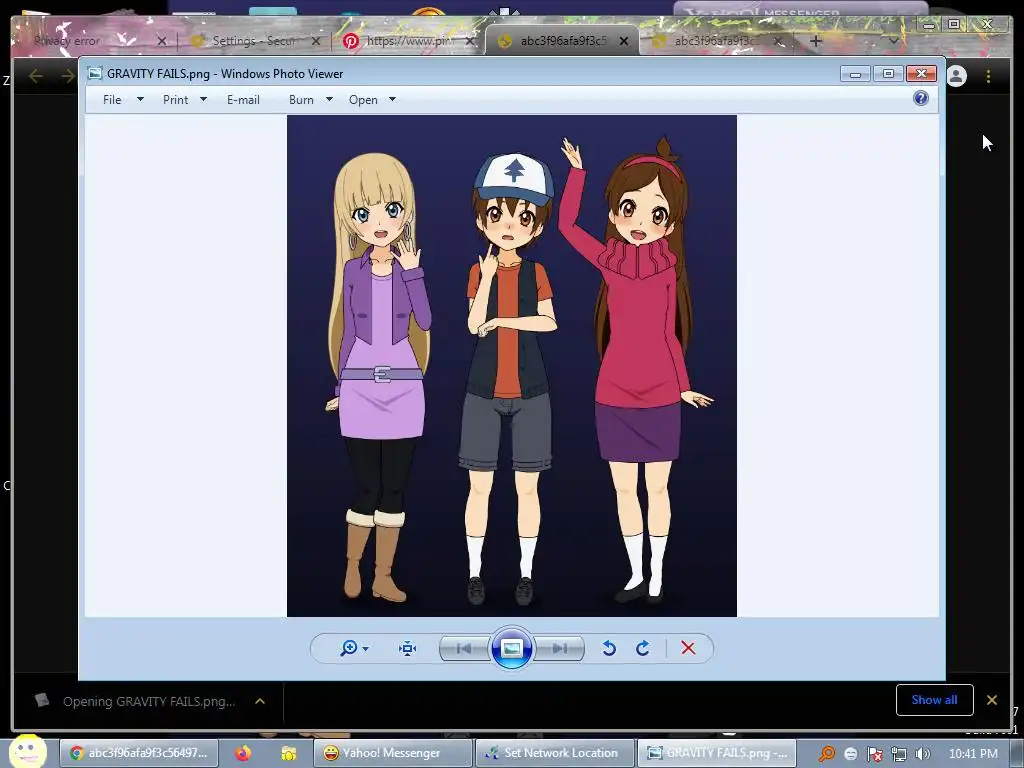1024x768 pixels.
Task: Go to the previous photo
Action: tap(464, 648)
